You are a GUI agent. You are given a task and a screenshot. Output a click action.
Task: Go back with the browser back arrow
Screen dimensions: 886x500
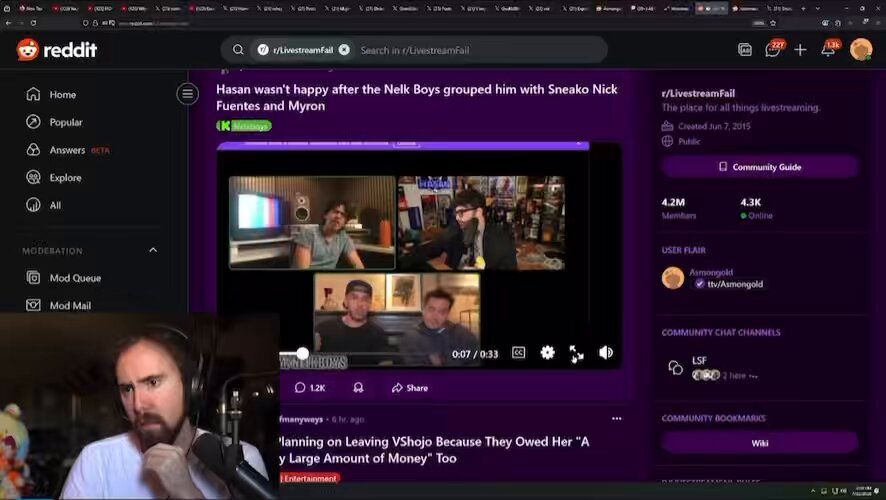tap(8, 23)
